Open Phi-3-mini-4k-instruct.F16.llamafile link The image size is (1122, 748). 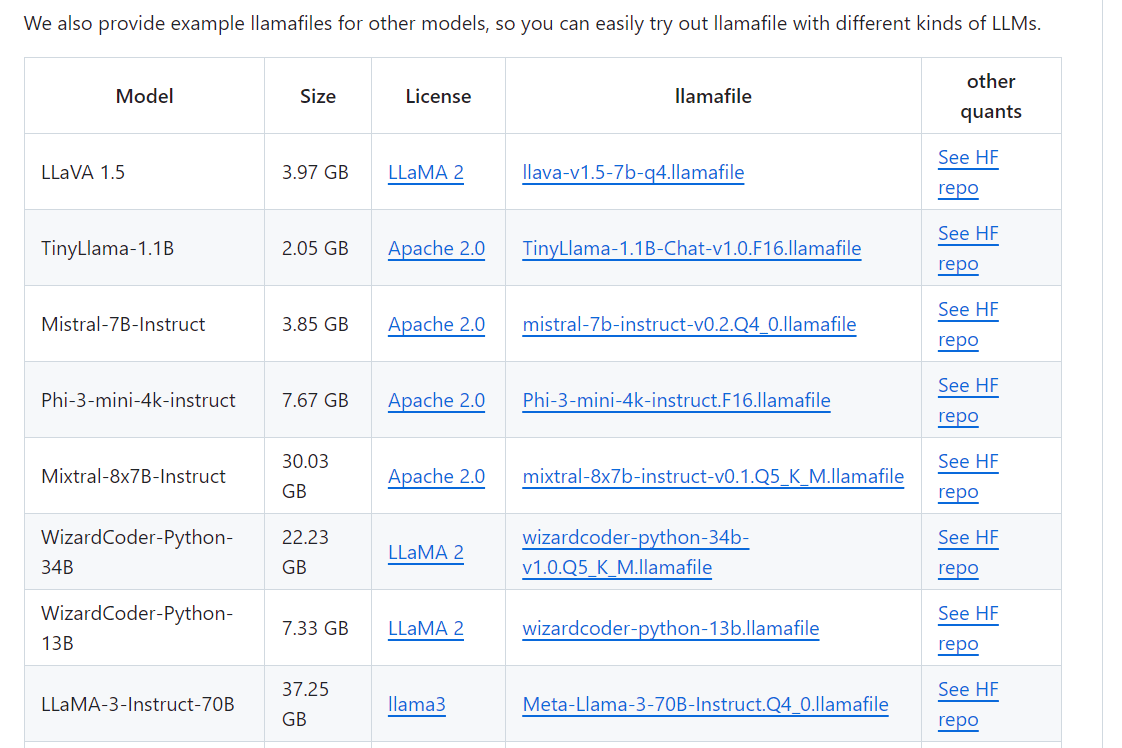coord(676,400)
